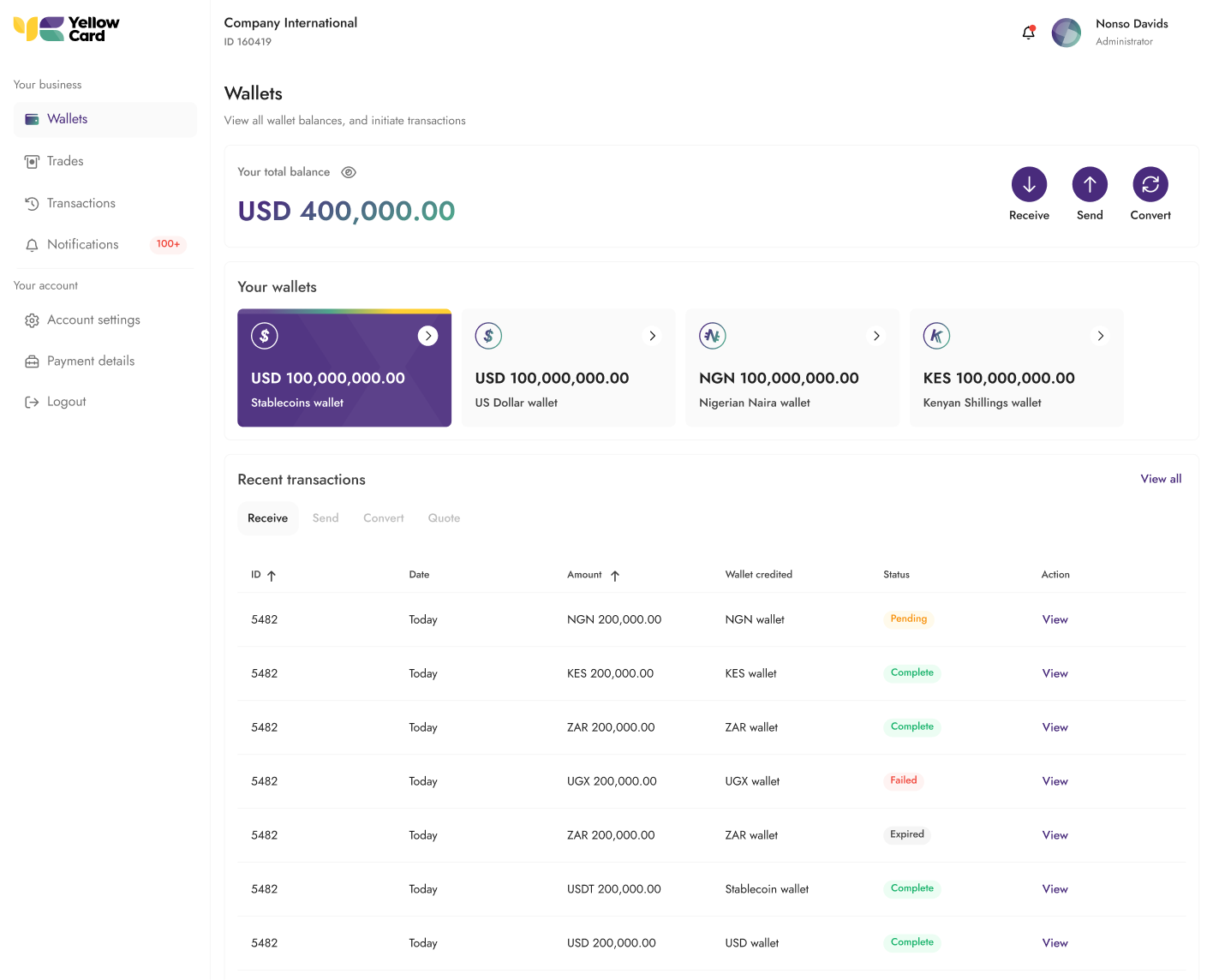This screenshot has height=980, width=1213.
Task: Sort transactions by Amount column arrow
Action: pyautogui.click(x=615, y=576)
